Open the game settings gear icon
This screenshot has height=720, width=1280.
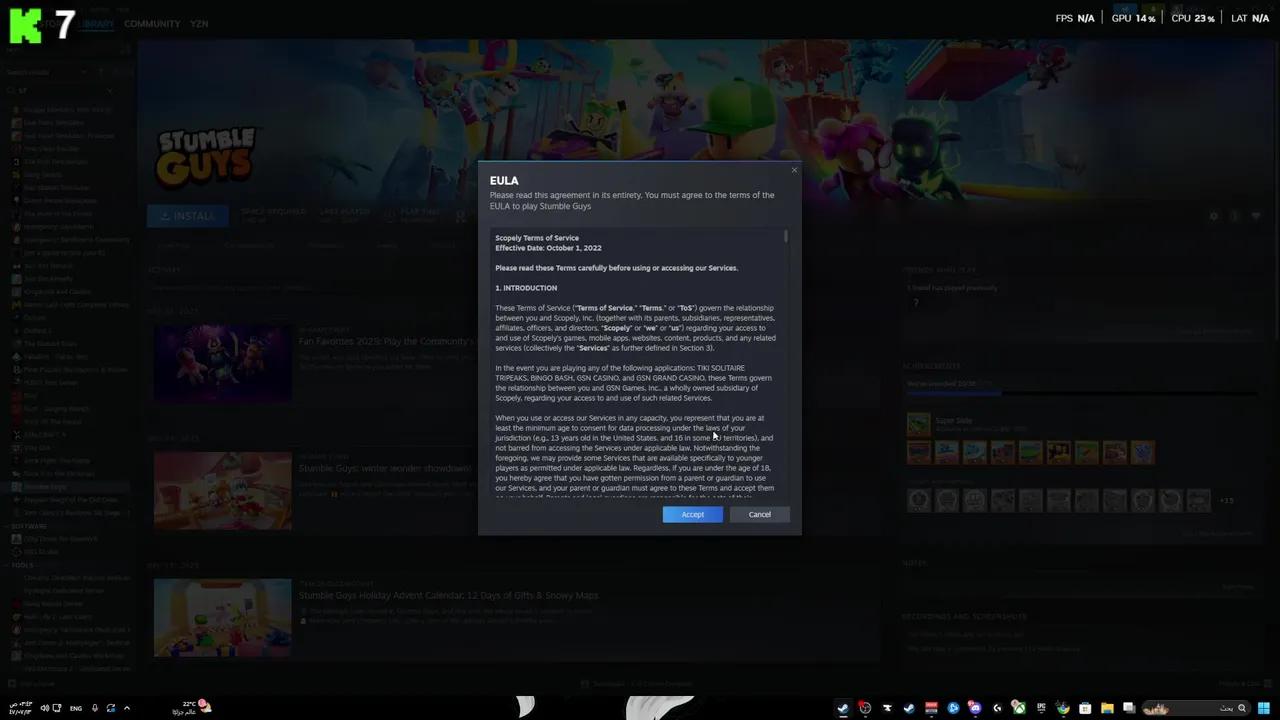(x=1214, y=216)
